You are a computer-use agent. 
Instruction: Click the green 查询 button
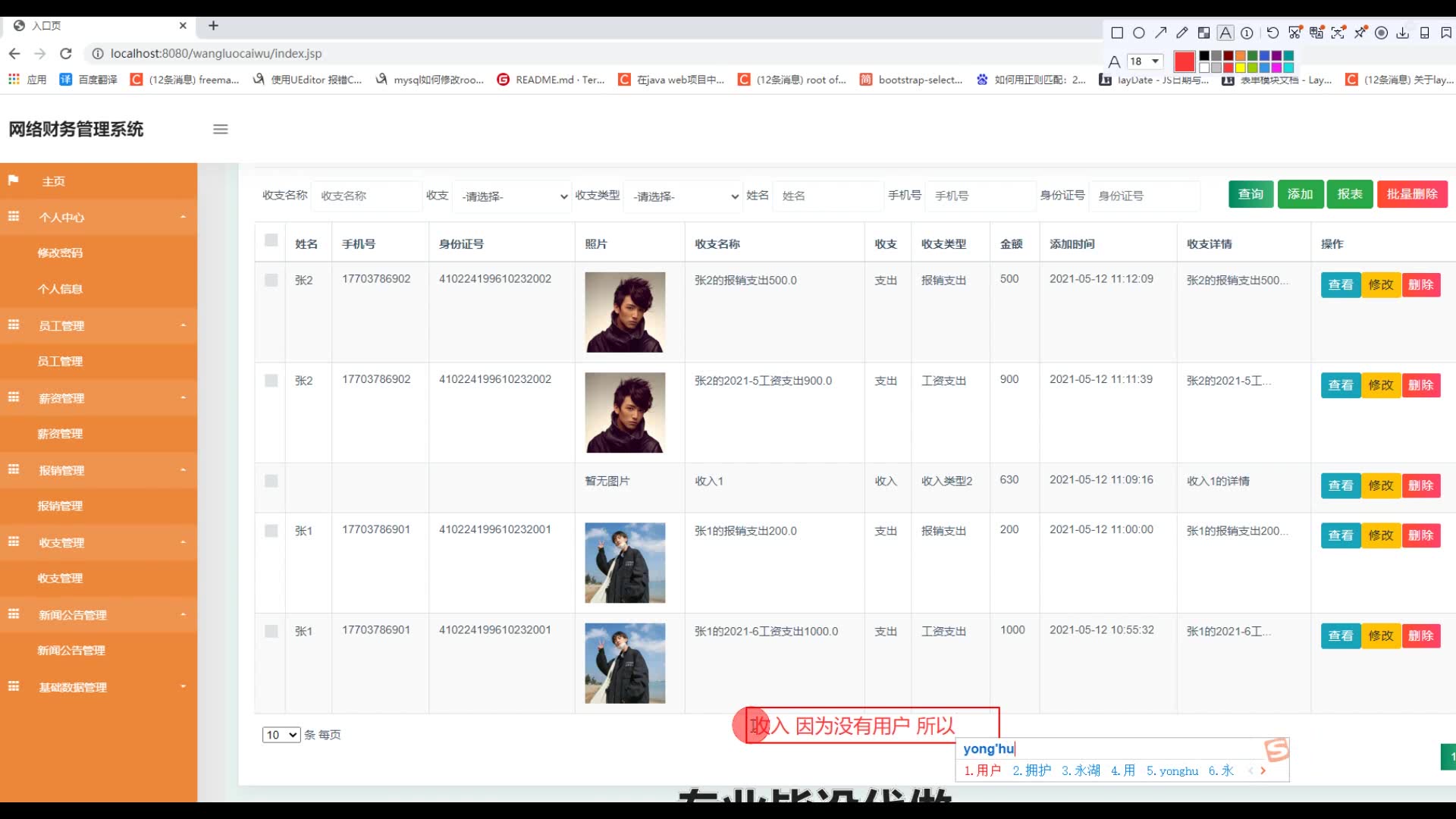pos(1250,194)
